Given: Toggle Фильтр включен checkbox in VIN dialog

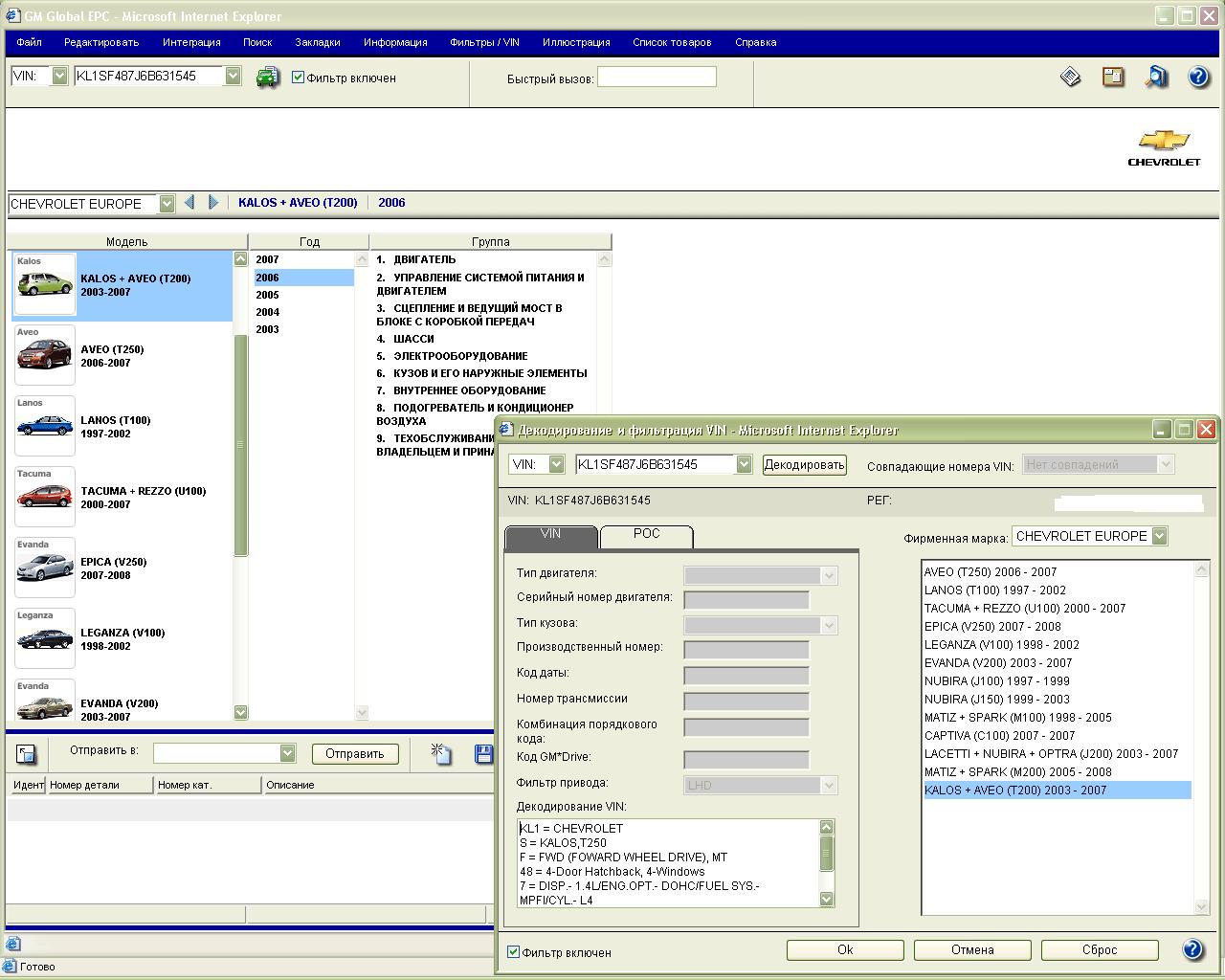Looking at the screenshot, I should click(x=513, y=952).
